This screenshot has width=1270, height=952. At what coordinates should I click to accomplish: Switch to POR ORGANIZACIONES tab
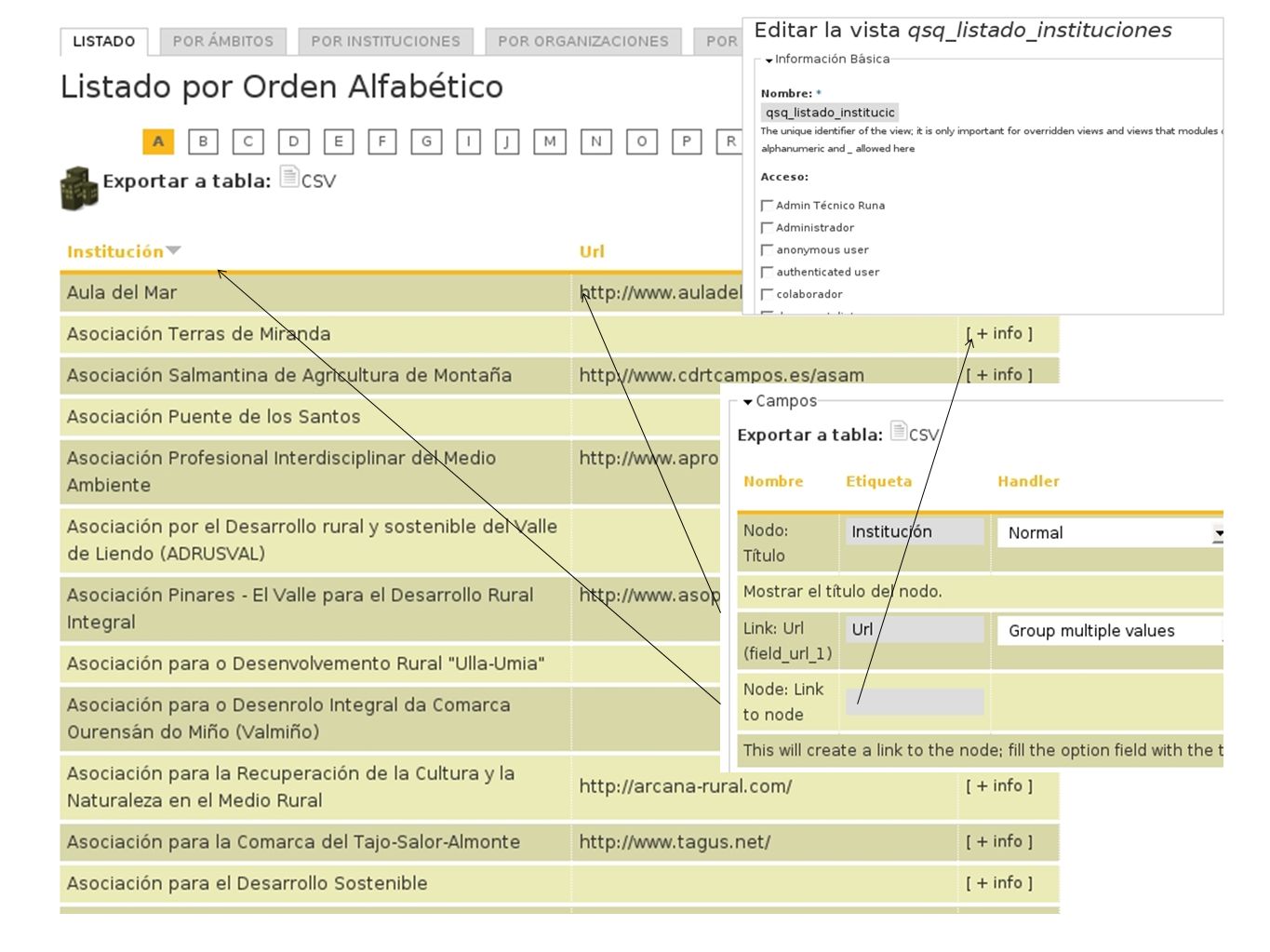pos(582,42)
